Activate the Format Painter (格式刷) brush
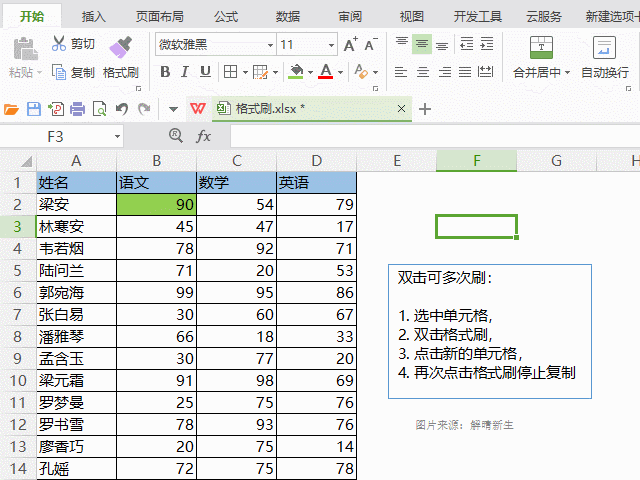 pyautogui.click(x=120, y=47)
